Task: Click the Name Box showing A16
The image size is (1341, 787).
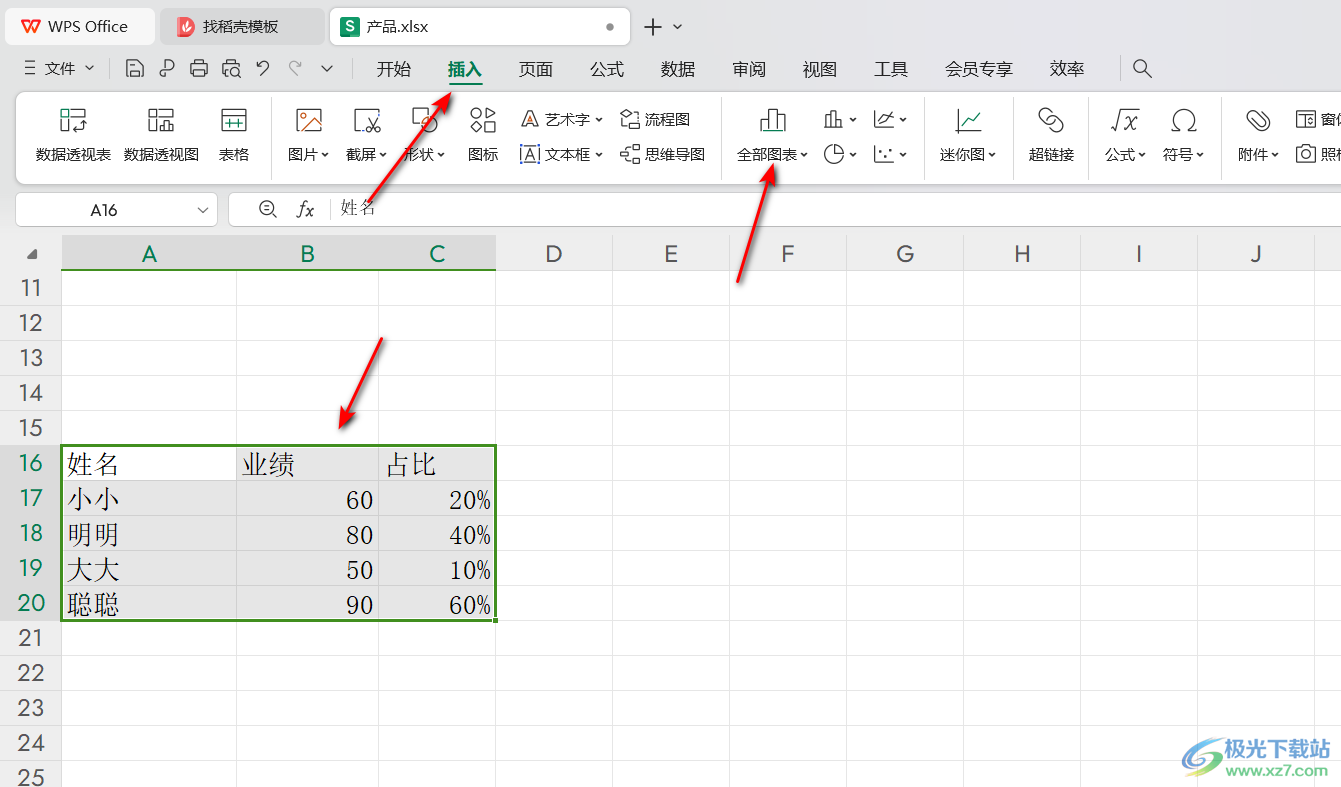Action: click(x=104, y=210)
